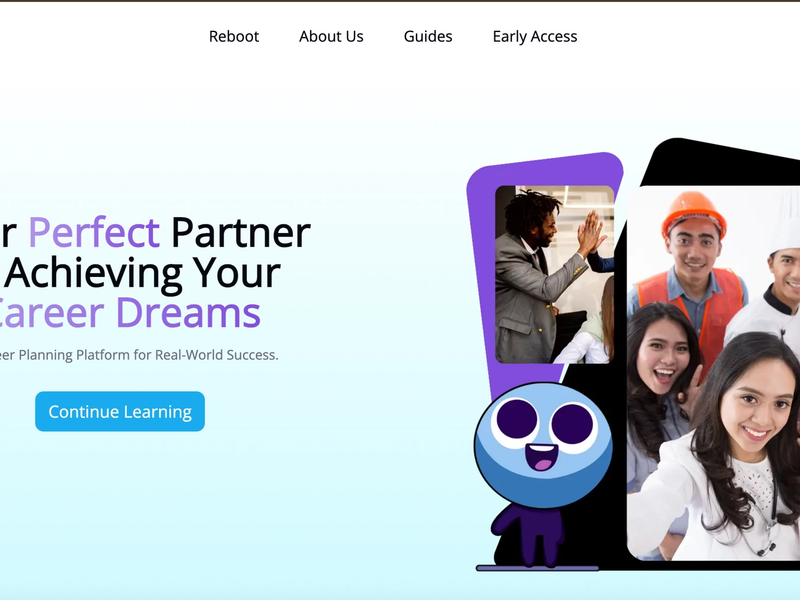This screenshot has height=600, width=800.
Task: Click the man wearing orange hard hat
Action: tap(692, 270)
